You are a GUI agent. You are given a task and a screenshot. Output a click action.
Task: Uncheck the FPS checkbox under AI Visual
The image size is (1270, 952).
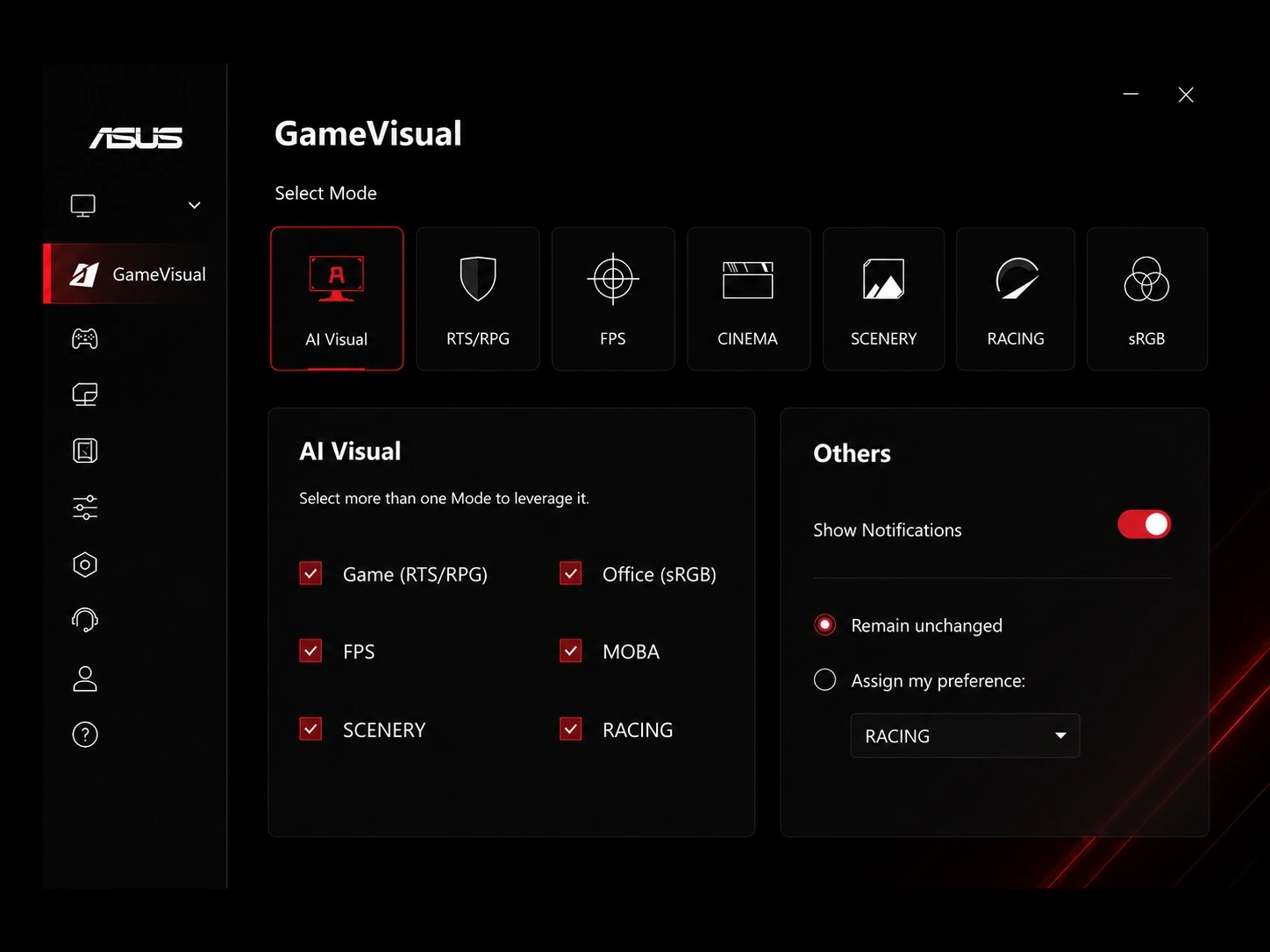tap(310, 650)
